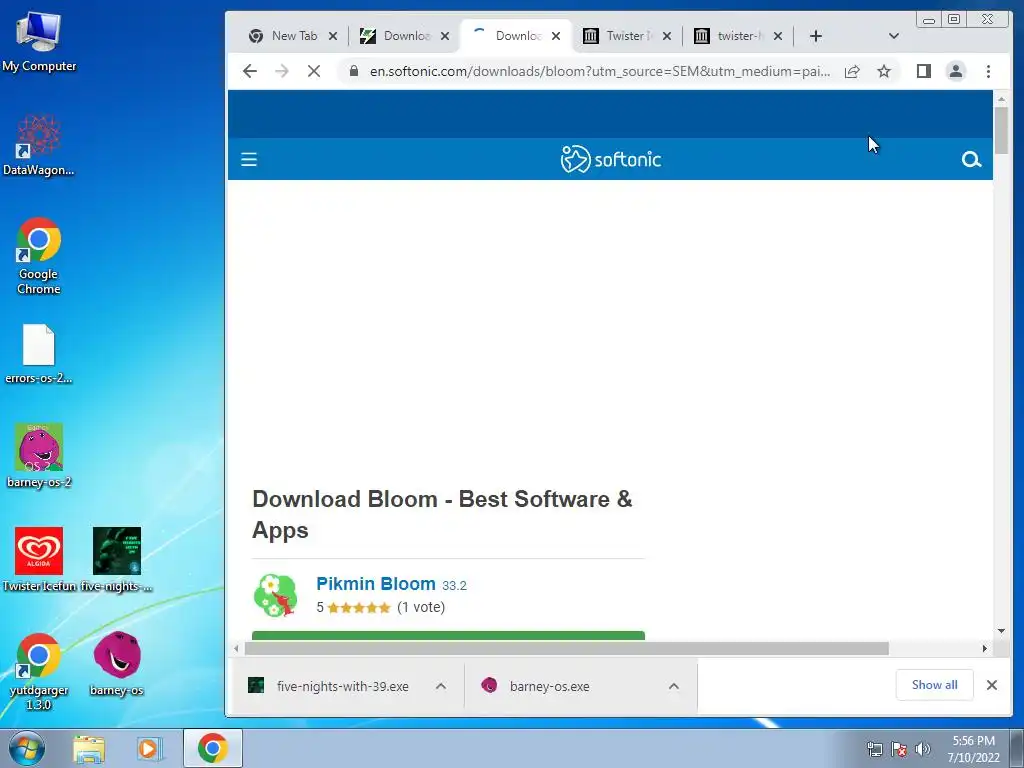This screenshot has height=768, width=1024.
Task: Click the Pikmin Bloom star rating
Action: (x=359, y=608)
